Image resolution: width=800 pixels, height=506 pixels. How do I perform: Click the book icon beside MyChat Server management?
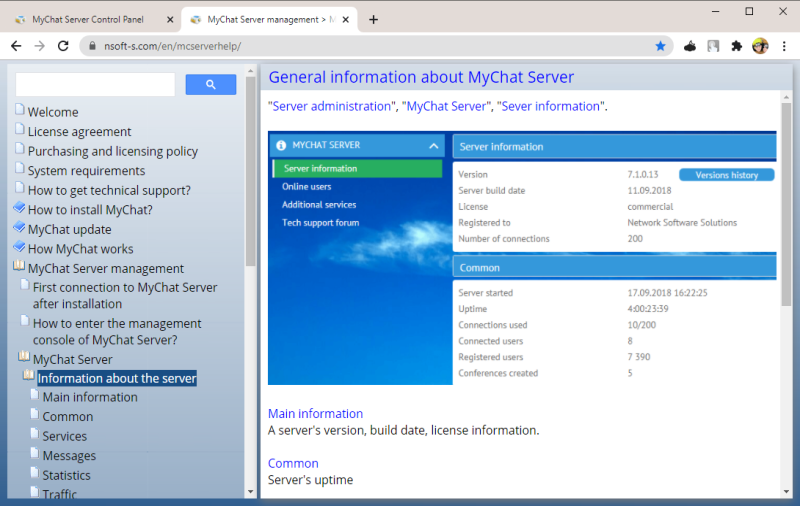point(19,265)
